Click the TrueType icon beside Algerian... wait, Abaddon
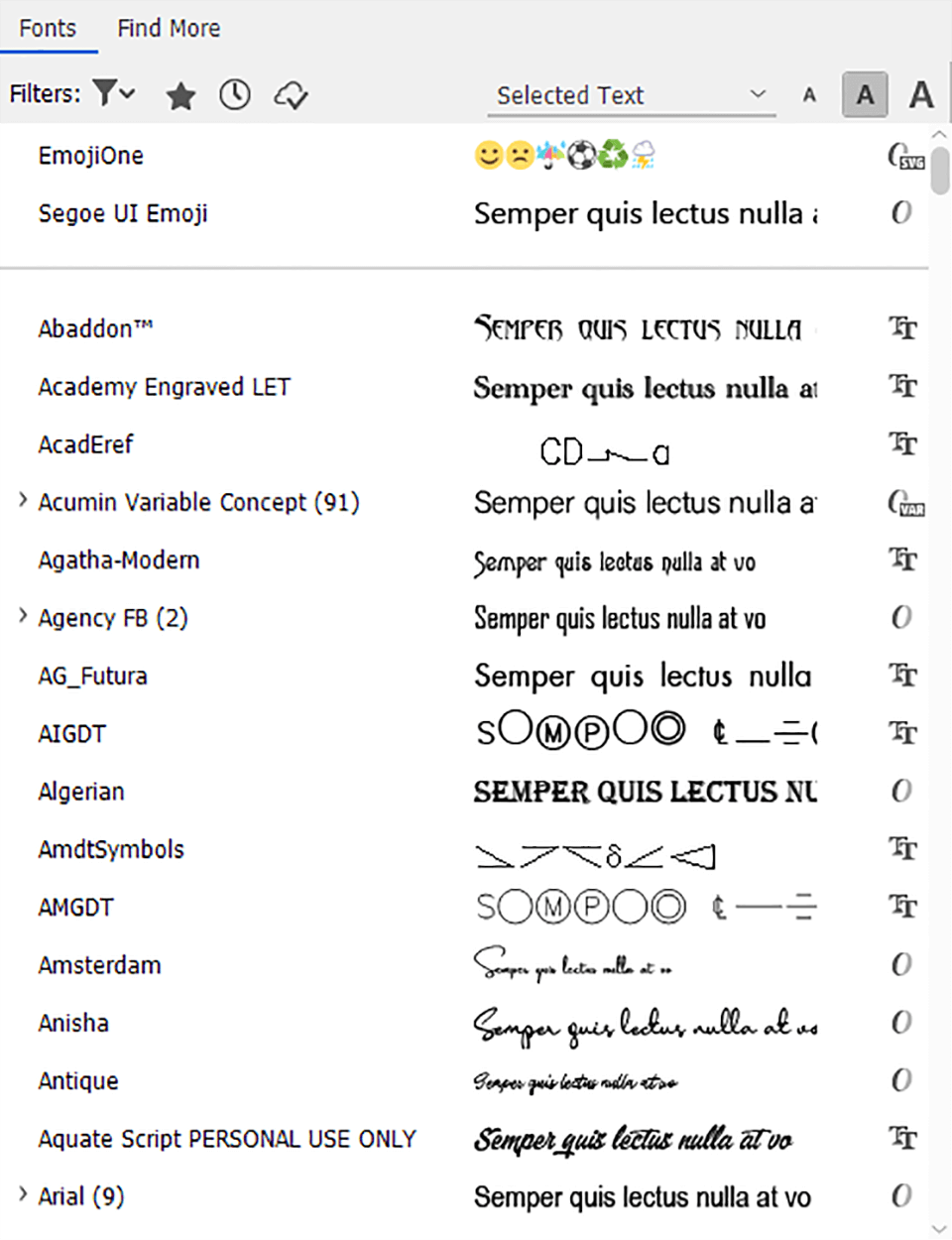Image resolution: width=952 pixels, height=1240 pixels. pos(903,328)
